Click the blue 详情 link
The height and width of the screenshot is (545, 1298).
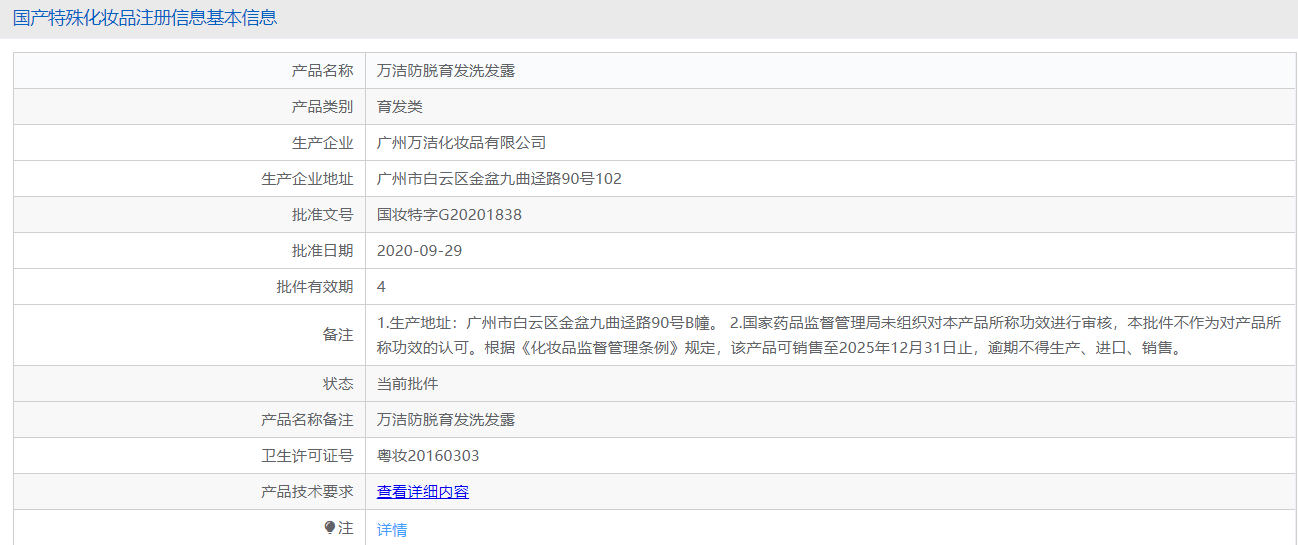[392, 530]
